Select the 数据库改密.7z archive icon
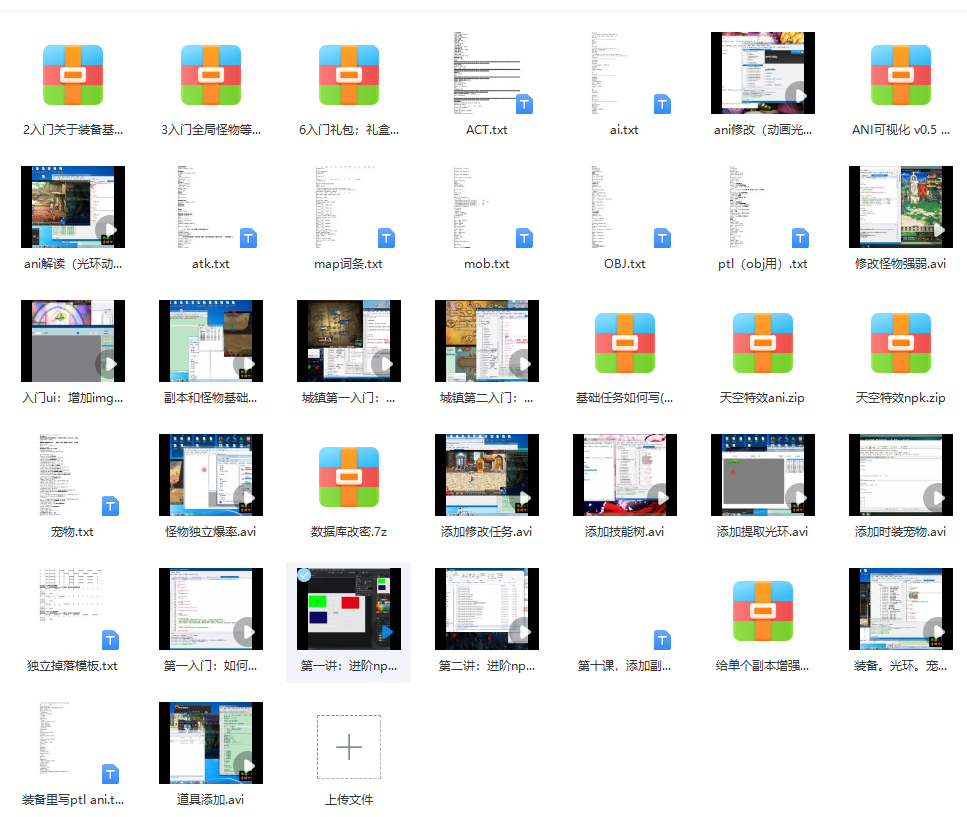 [x=349, y=476]
